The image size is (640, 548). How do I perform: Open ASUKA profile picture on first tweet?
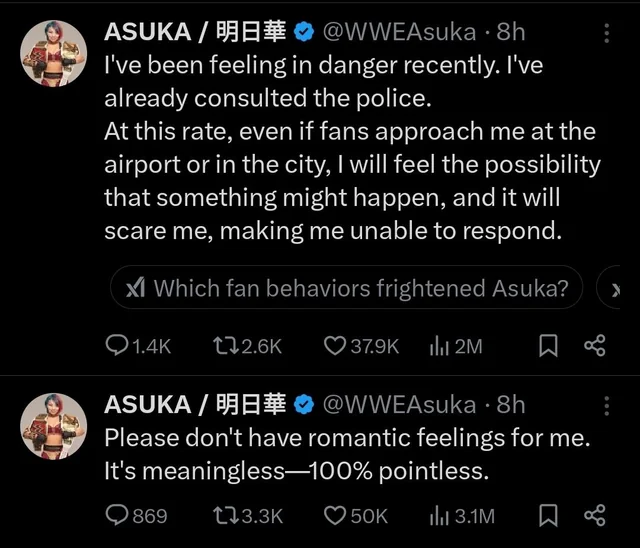(x=53, y=53)
